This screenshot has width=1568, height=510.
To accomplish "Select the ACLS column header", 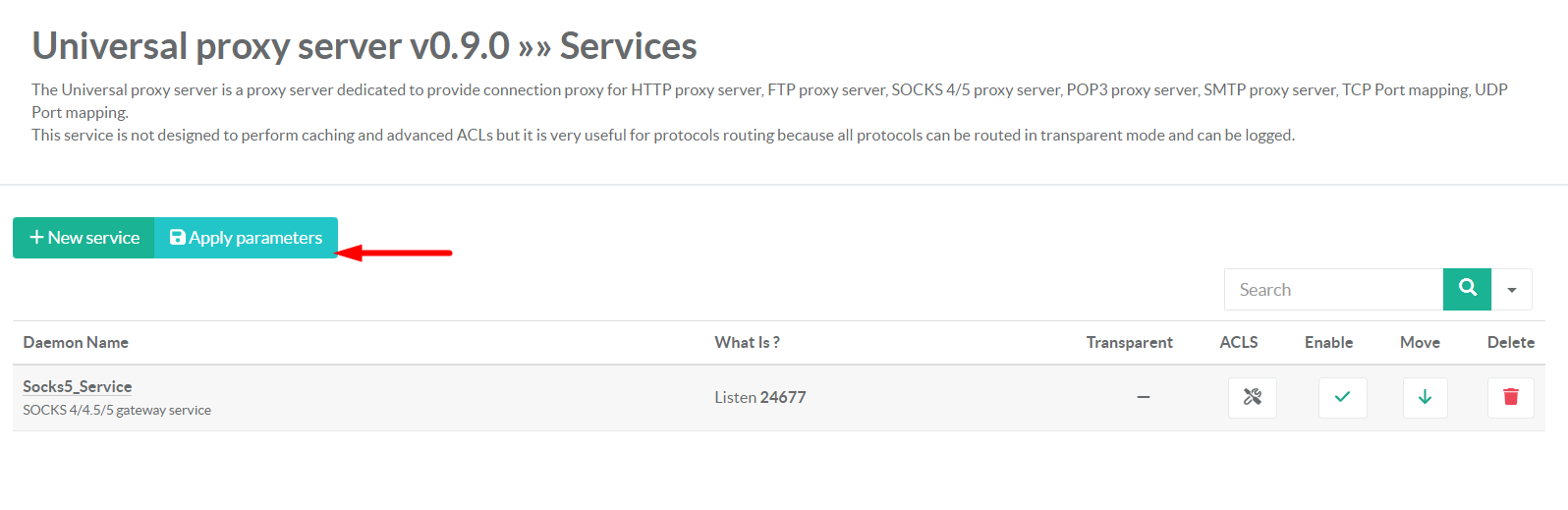I will (x=1238, y=342).
